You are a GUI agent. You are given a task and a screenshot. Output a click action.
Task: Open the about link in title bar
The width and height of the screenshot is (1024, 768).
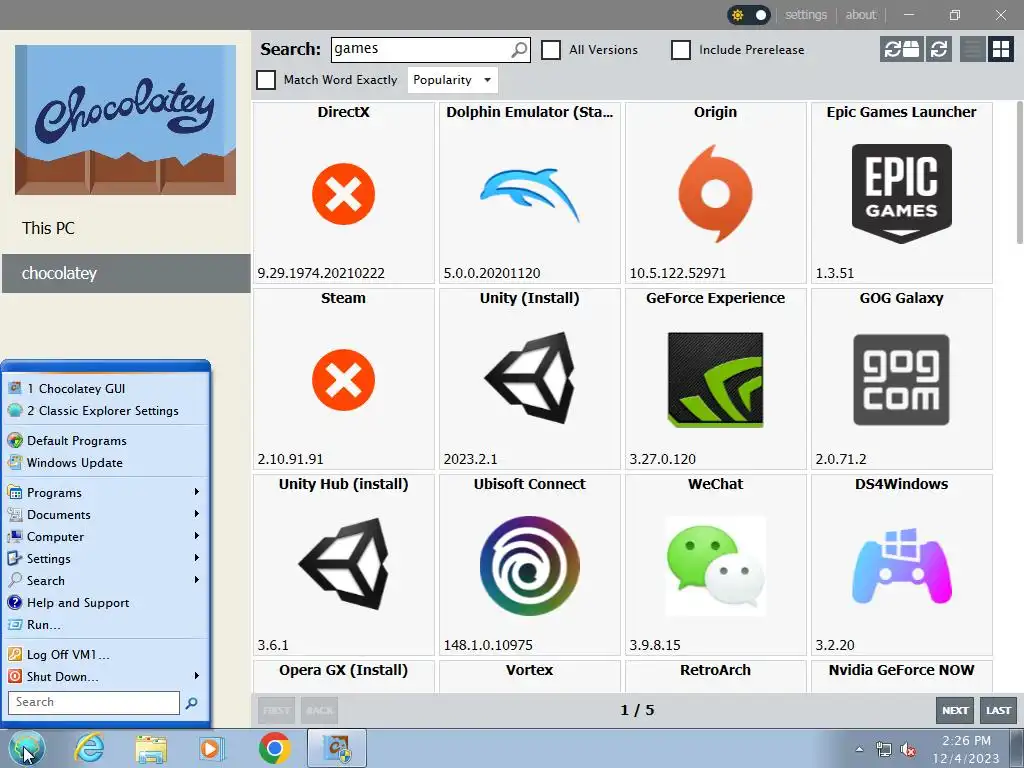(x=861, y=14)
